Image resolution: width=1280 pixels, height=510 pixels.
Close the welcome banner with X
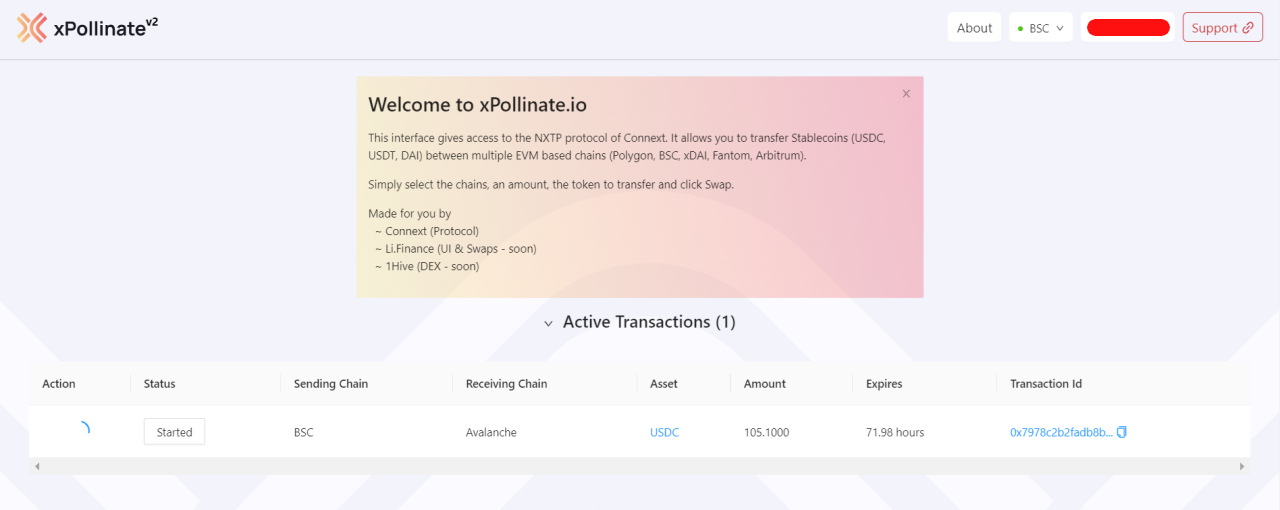(x=906, y=94)
